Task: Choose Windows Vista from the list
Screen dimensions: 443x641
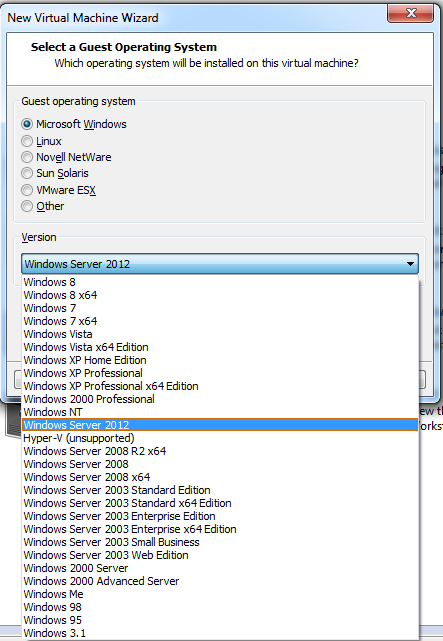Action: pos(220,334)
